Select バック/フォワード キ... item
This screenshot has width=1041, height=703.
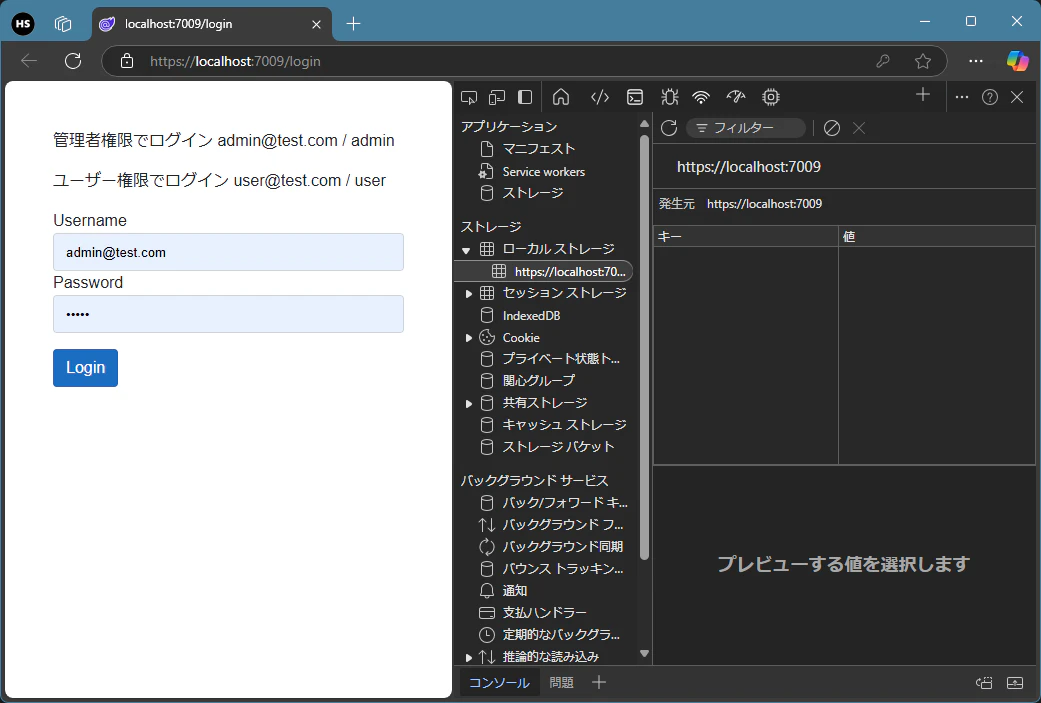tap(564, 503)
